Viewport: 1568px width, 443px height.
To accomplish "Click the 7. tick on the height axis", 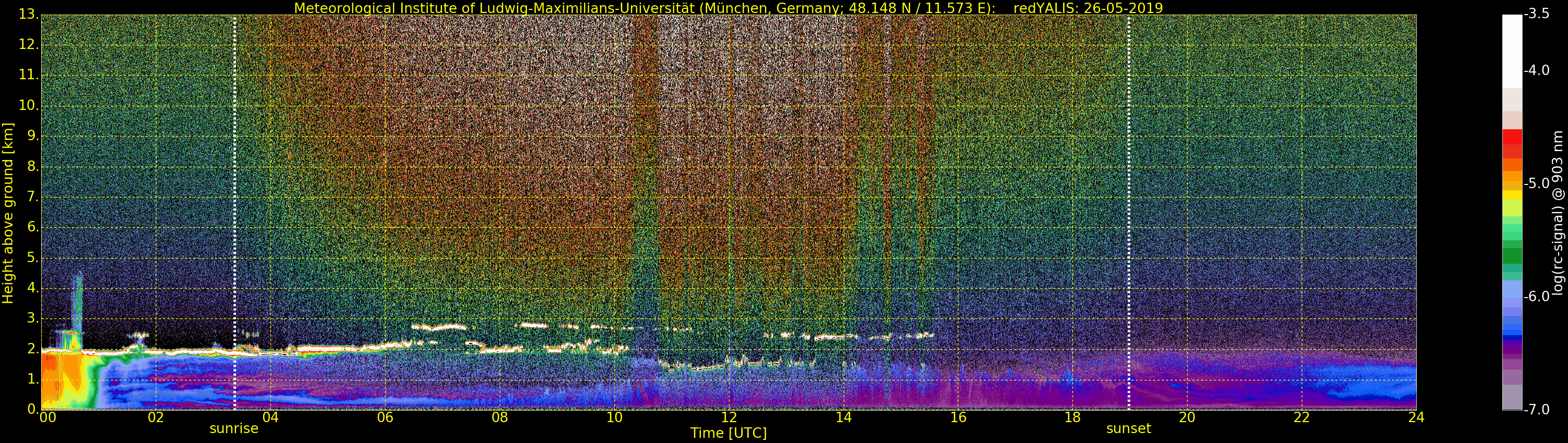I will coord(33,196).
